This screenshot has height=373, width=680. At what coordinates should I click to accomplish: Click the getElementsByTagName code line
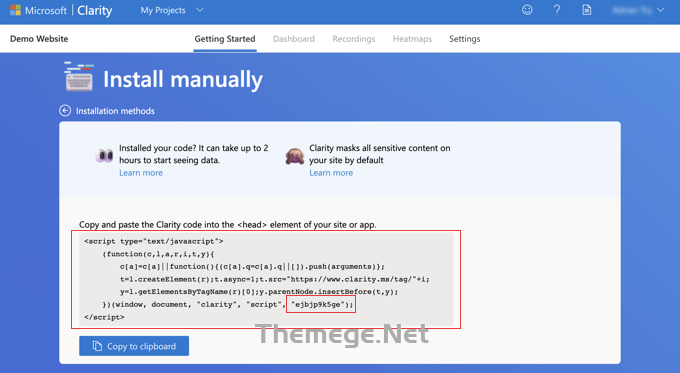(259, 292)
